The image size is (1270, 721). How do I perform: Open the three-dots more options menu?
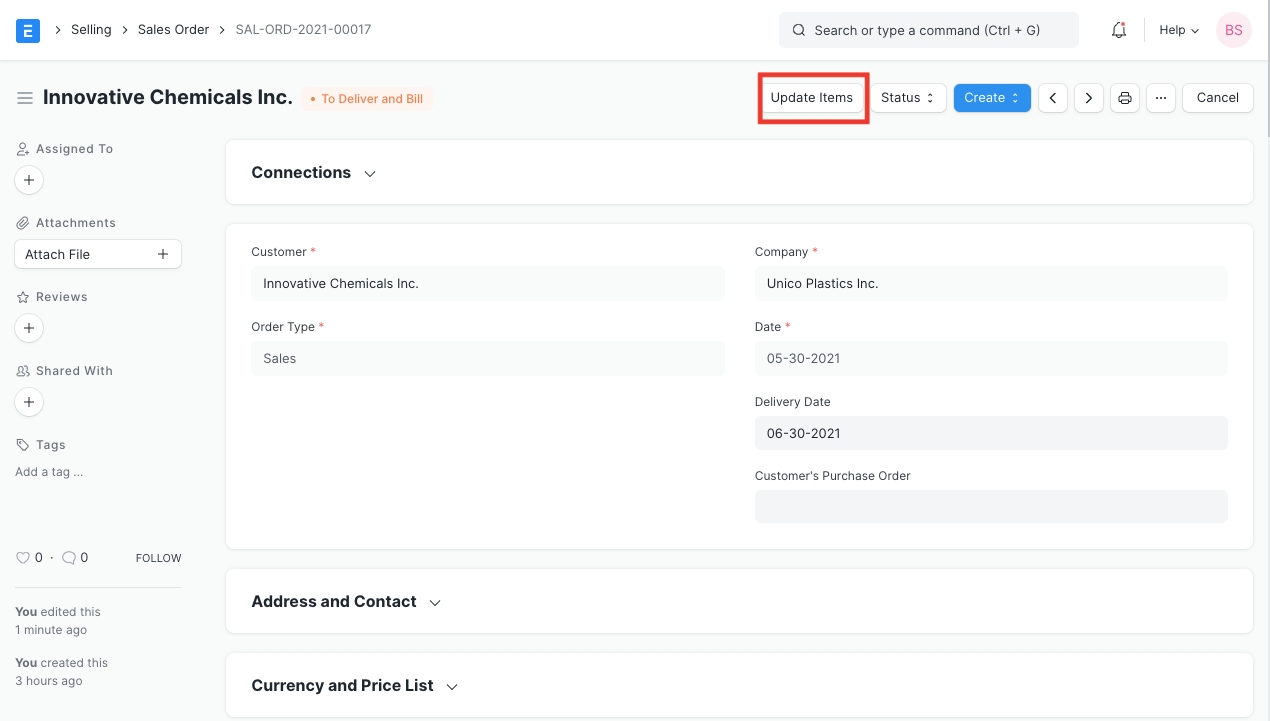[x=1160, y=98]
